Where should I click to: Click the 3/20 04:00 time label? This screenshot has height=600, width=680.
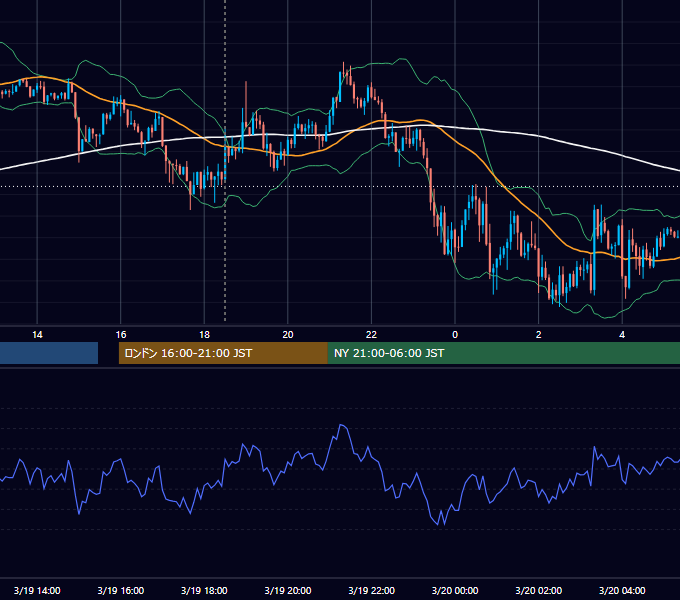(622, 590)
